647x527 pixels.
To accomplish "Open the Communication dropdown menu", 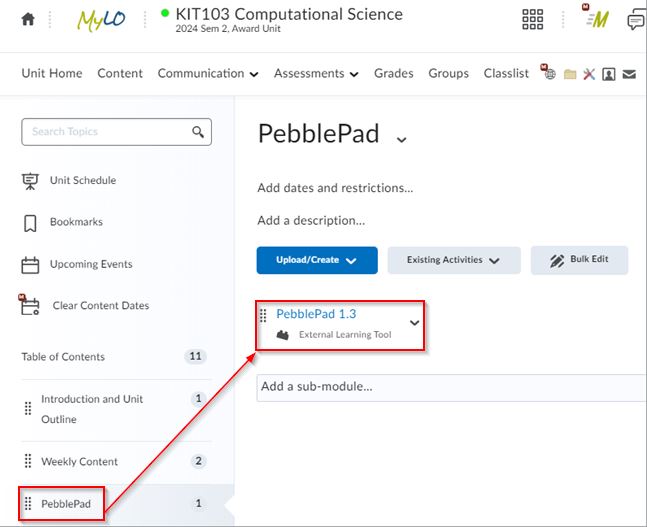I will [208, 73].
